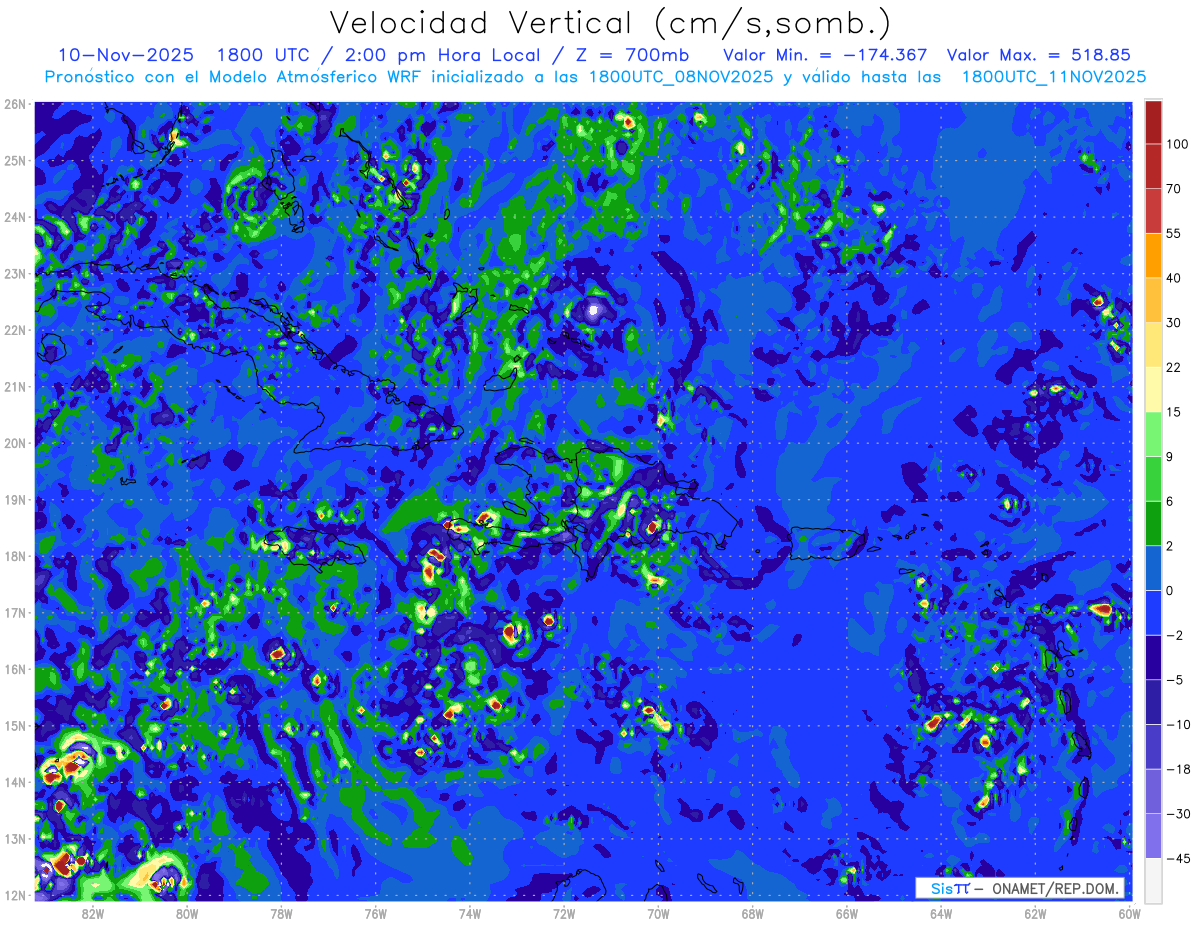Click the '76W' longitude label

coord(375,913)
